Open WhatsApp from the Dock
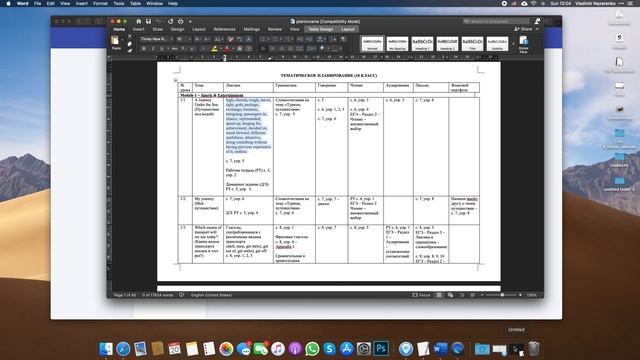640x360 pixels. pos(312,349)
